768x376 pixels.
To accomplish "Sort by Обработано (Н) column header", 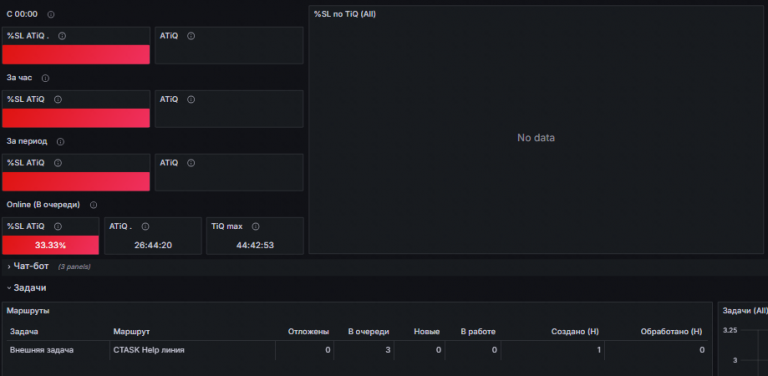I will [672, 331].
